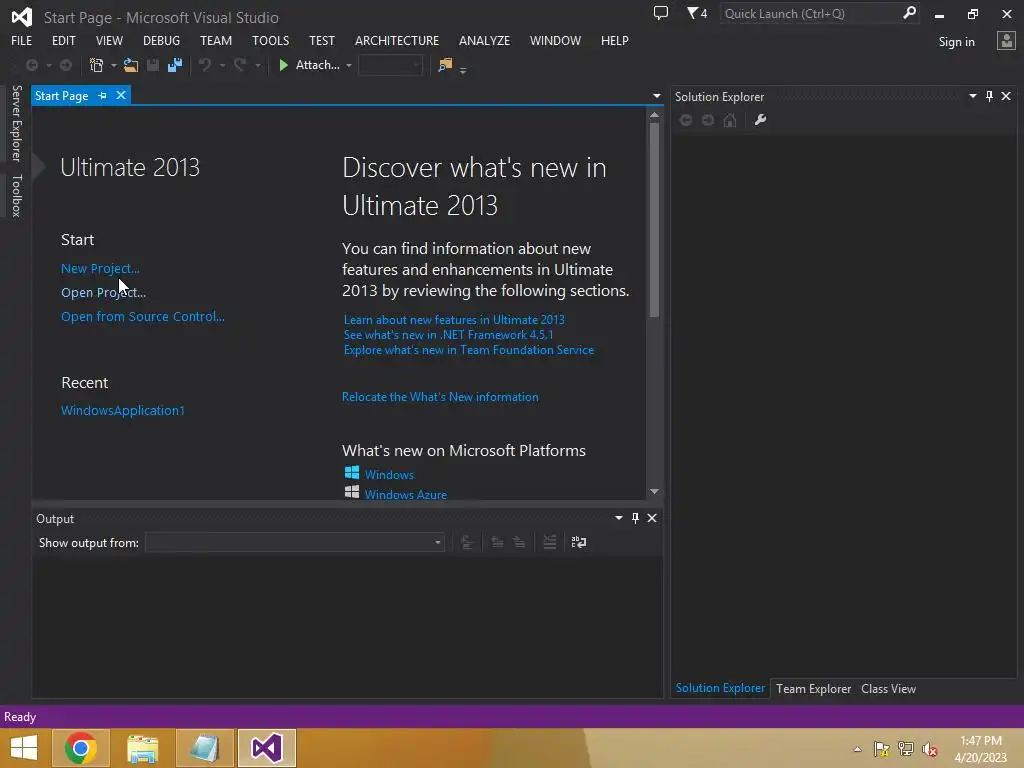This screenshot has height=768, width=1024.
Task: Click Go to Previous Message icon
Action: tap(497, 543)
